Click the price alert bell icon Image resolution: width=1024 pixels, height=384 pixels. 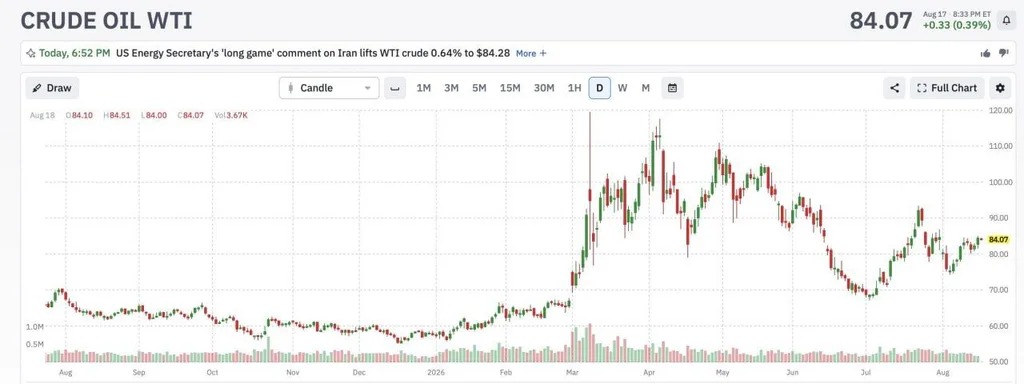point(1006,20)
